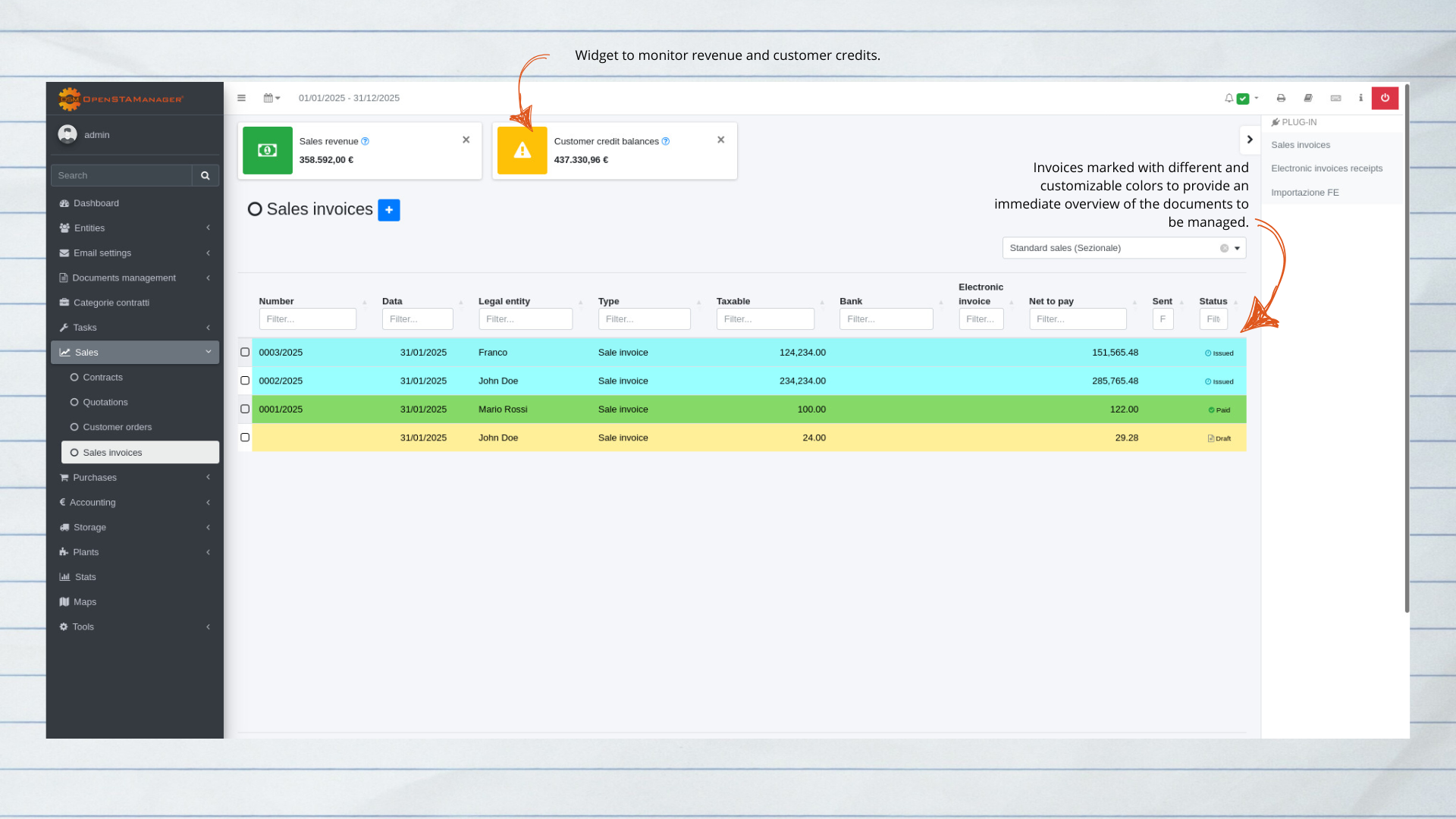Click the green Sales revenue money icon
This screenshot has width=1456, height=819.
pos(267,150)
